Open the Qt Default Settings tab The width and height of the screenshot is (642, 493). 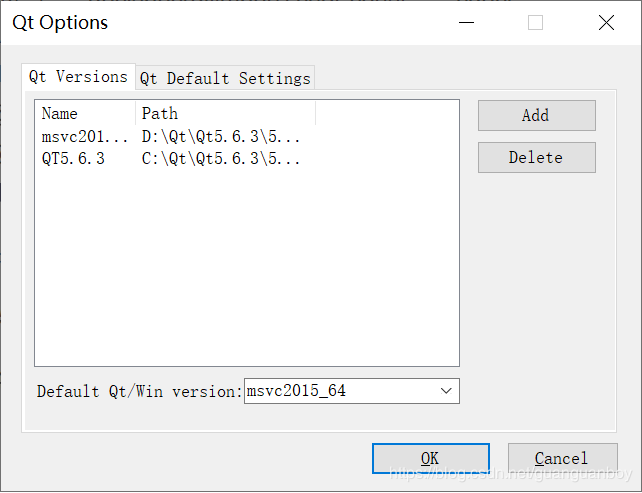click(225, 78)
